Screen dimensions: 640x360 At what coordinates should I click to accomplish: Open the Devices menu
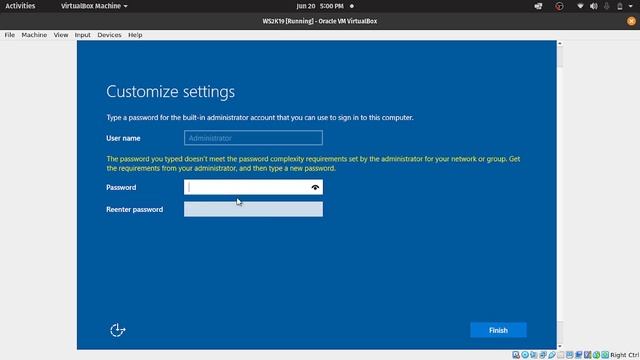click(x=109, y=35)
